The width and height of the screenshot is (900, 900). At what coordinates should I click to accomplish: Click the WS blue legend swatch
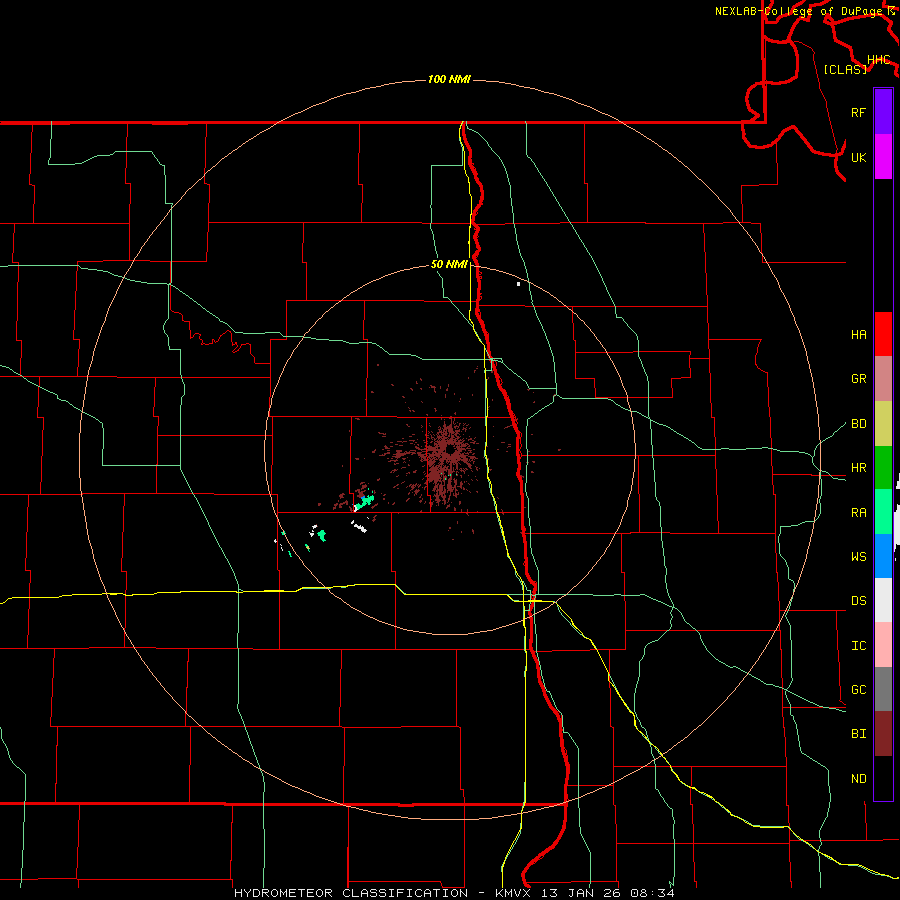[x=883, y=556]
